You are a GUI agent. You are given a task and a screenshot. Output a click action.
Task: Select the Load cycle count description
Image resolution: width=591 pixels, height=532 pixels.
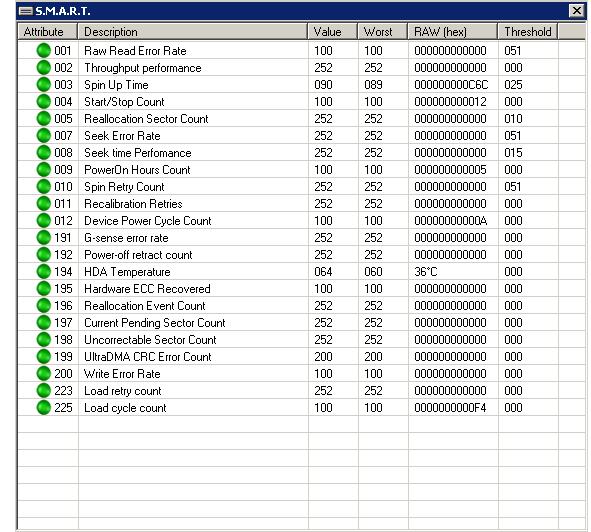126,408
